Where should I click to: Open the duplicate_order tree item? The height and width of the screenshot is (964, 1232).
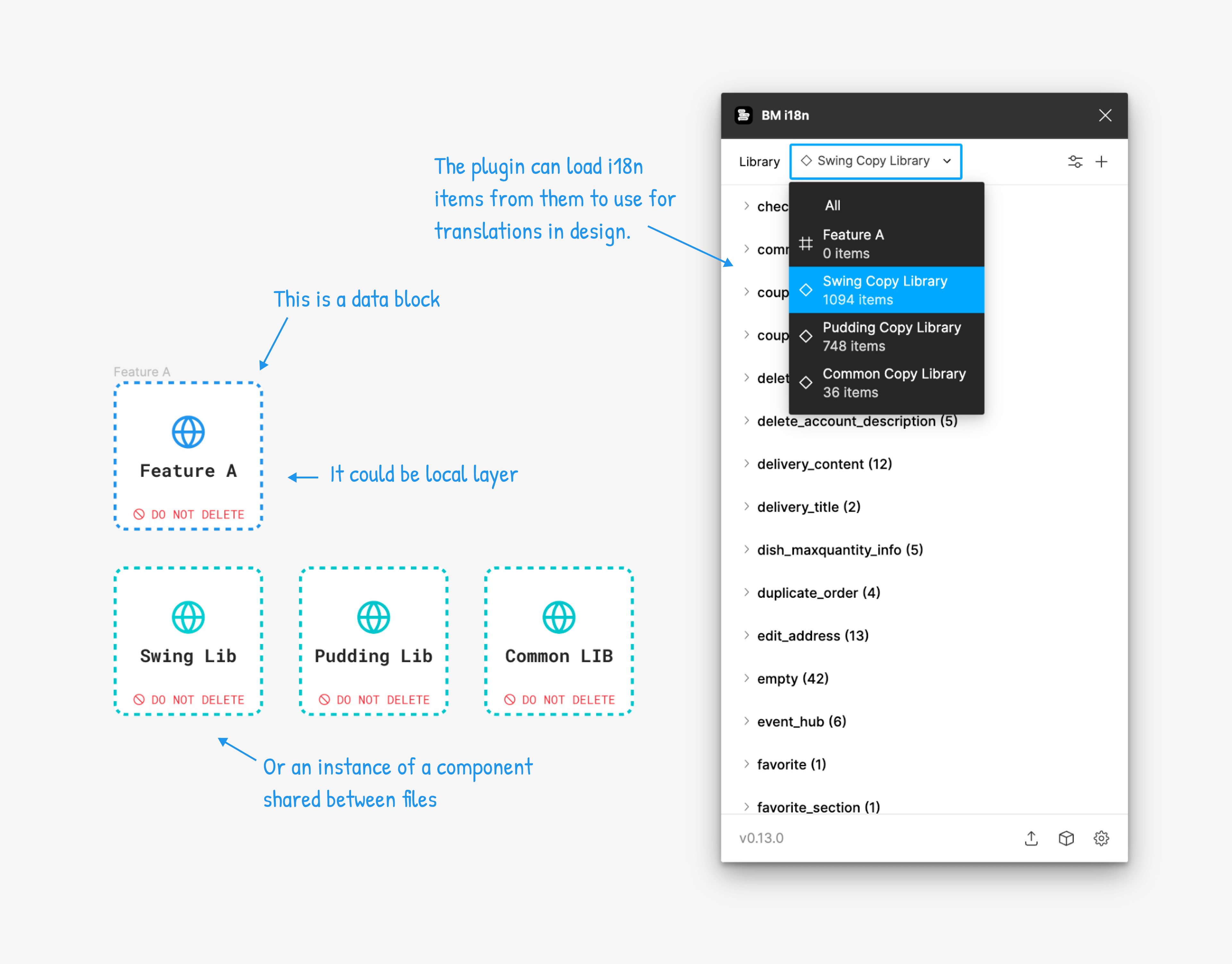pos(818,593)
